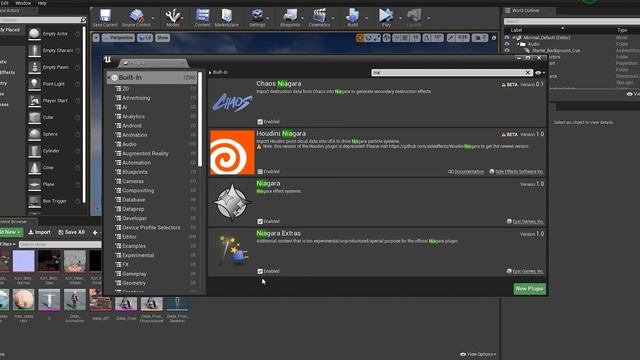Click the Niagara plugin star icon
640x360 pixels.
232,202
